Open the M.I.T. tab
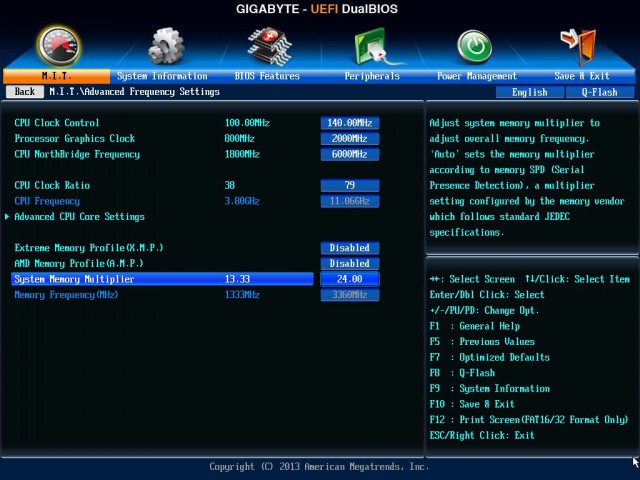Viewport: 640px width, 480px height. coord(56,76)
